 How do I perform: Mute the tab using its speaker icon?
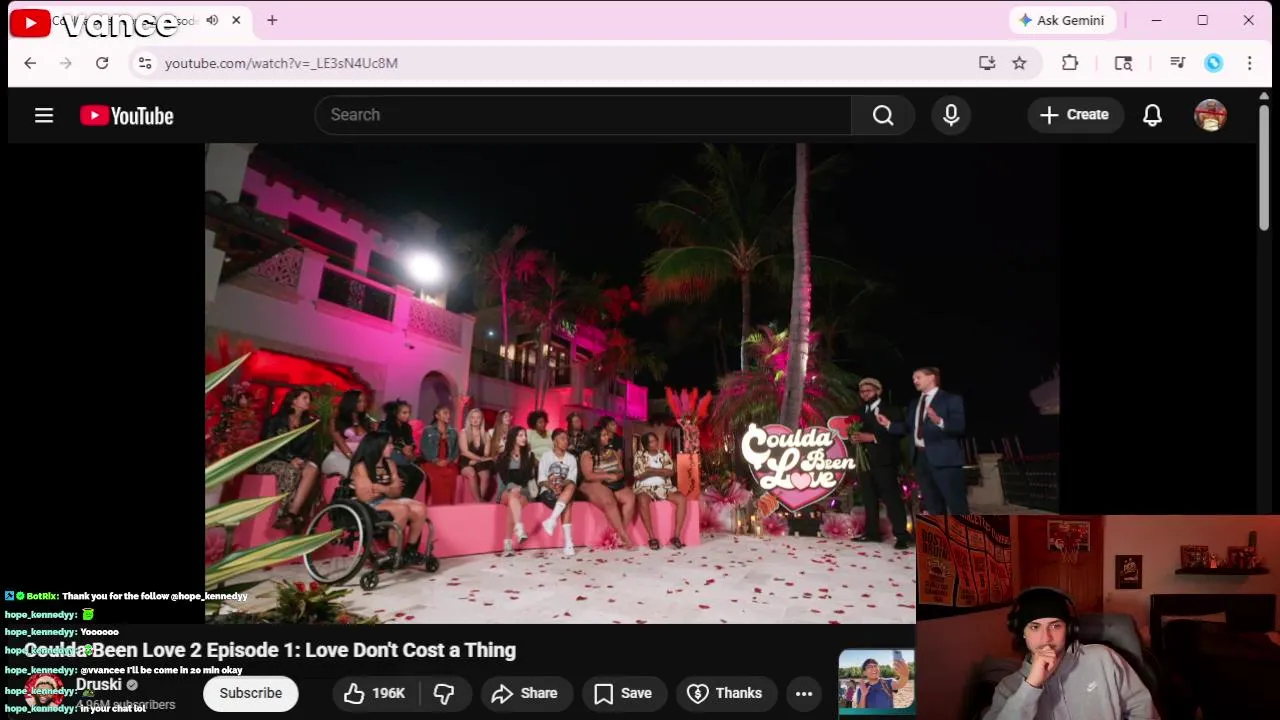point(212,20)
